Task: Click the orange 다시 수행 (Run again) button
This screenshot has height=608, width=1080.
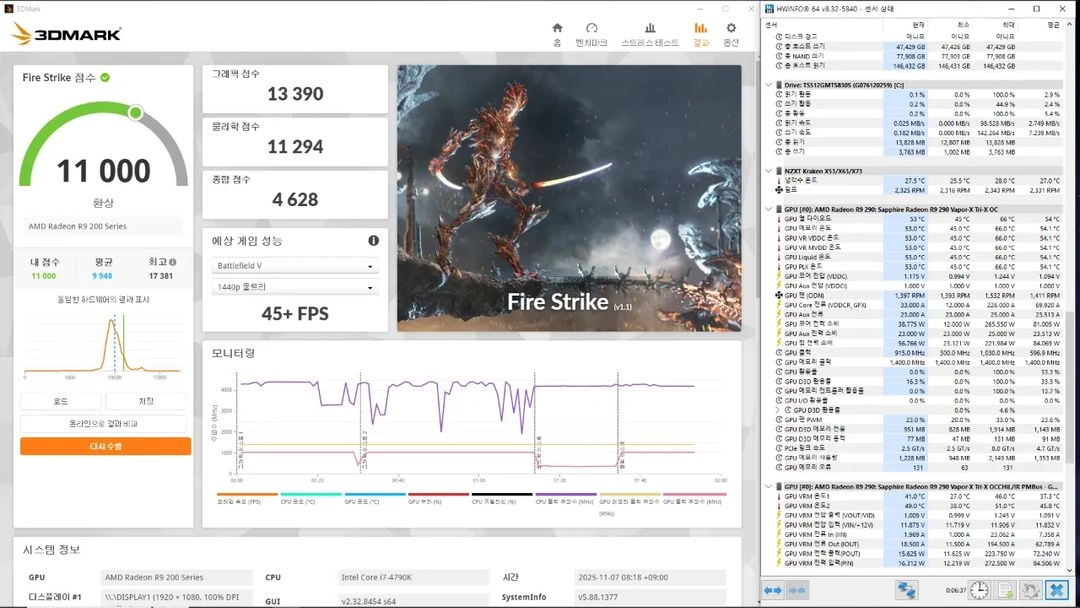Action: (105, 446)
